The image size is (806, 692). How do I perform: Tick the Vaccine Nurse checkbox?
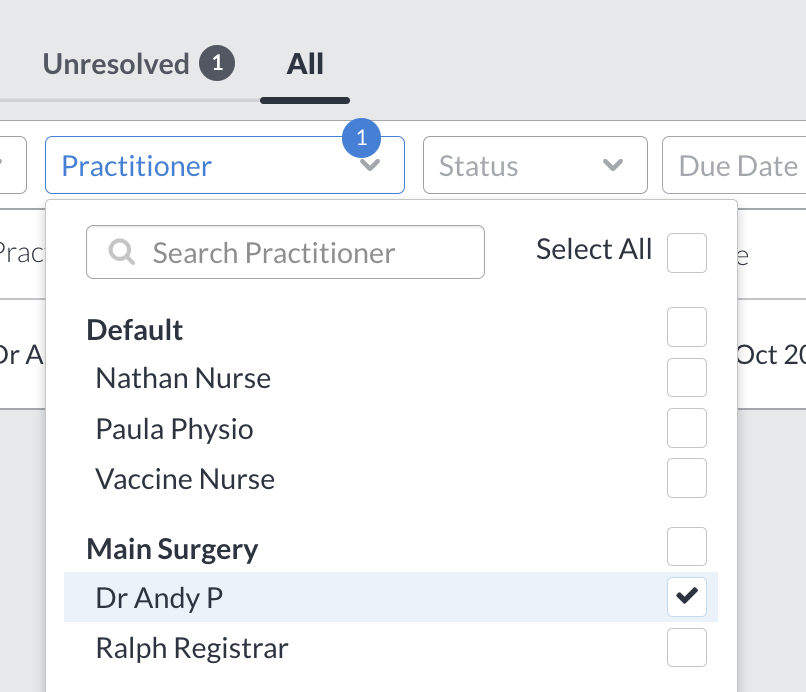click(x=687, y=478)
